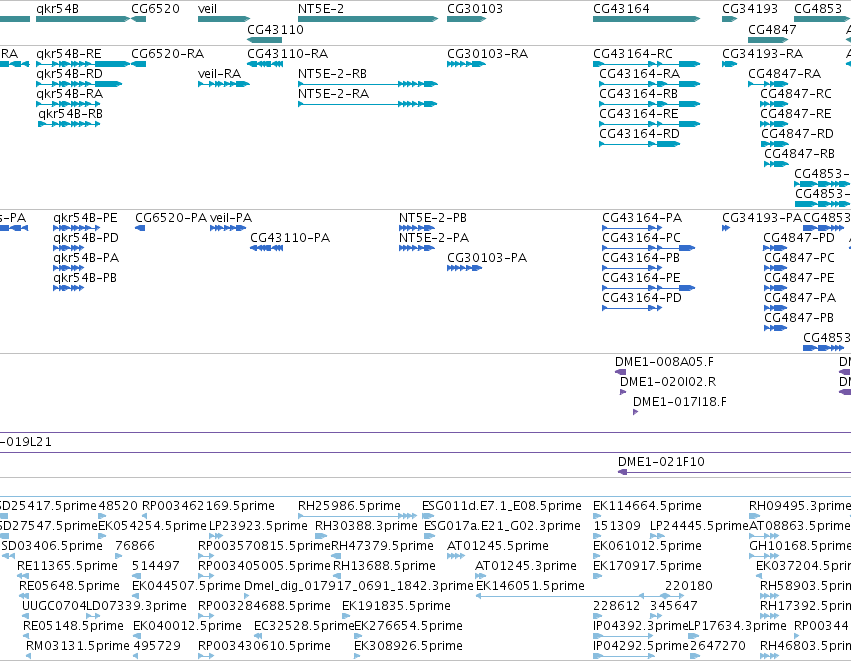Select EST EK191835.5prime
This screenshot has width=851, height=661.
tap(396, 606)
